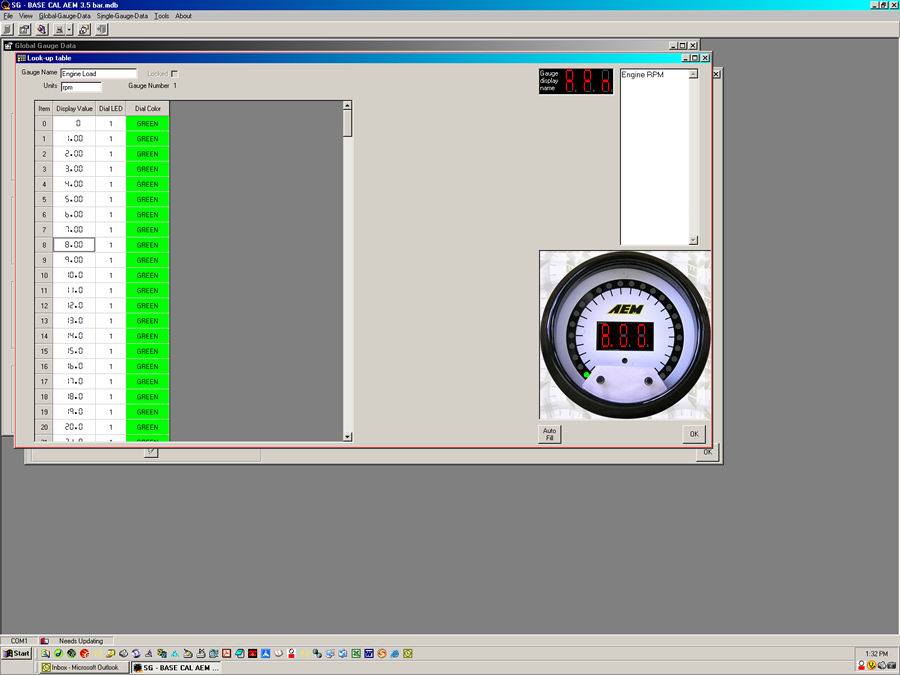Click the Dial LED cell for item 13
The image size is (900, 675).
[111, 321]
